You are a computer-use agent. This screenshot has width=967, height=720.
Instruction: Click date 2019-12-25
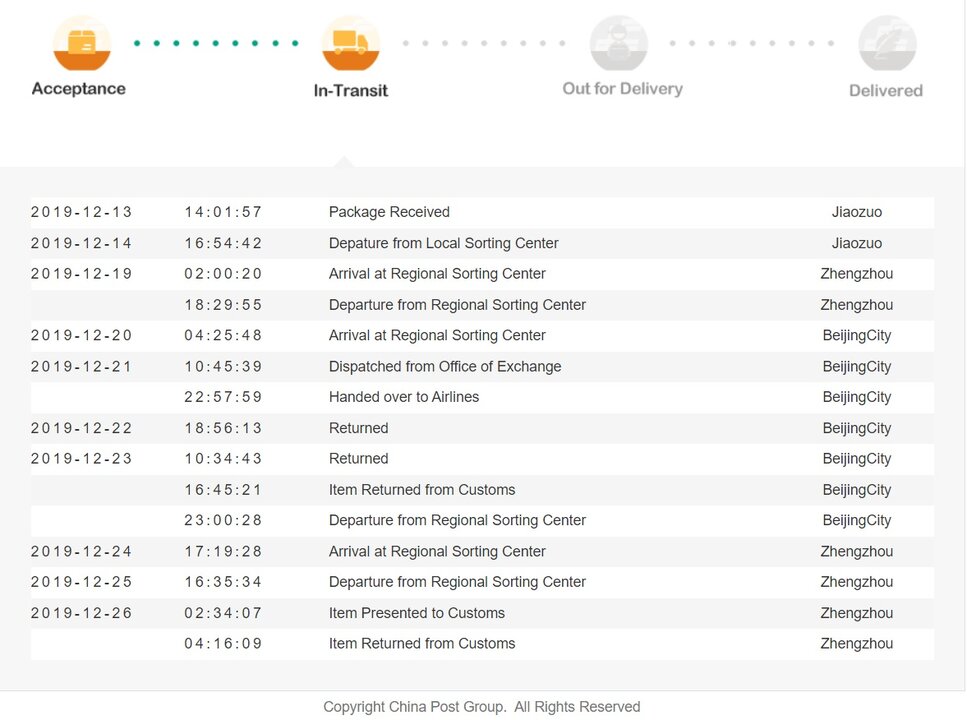81,582
